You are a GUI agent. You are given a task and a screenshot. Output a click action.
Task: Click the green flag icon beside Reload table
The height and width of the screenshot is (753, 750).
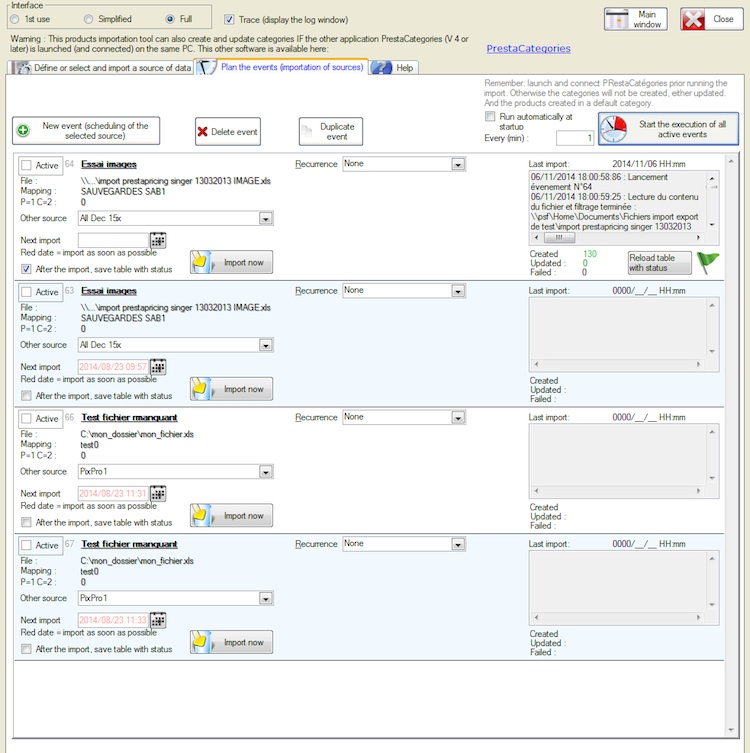707,262
